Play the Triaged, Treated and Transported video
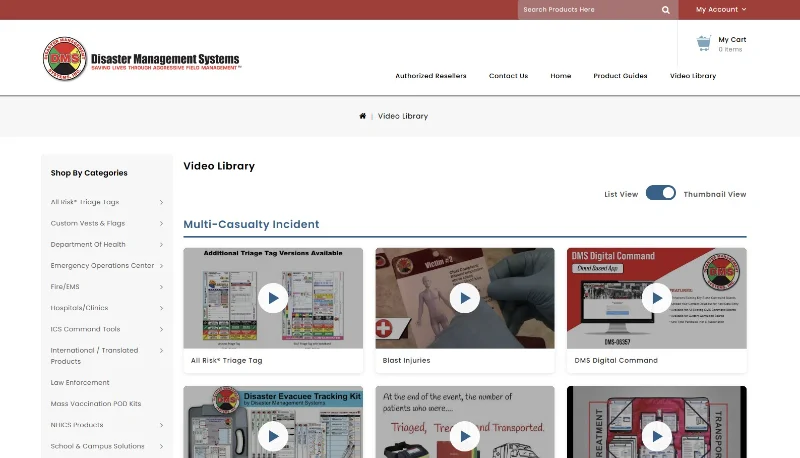800x458 pixels. [465, 436]
